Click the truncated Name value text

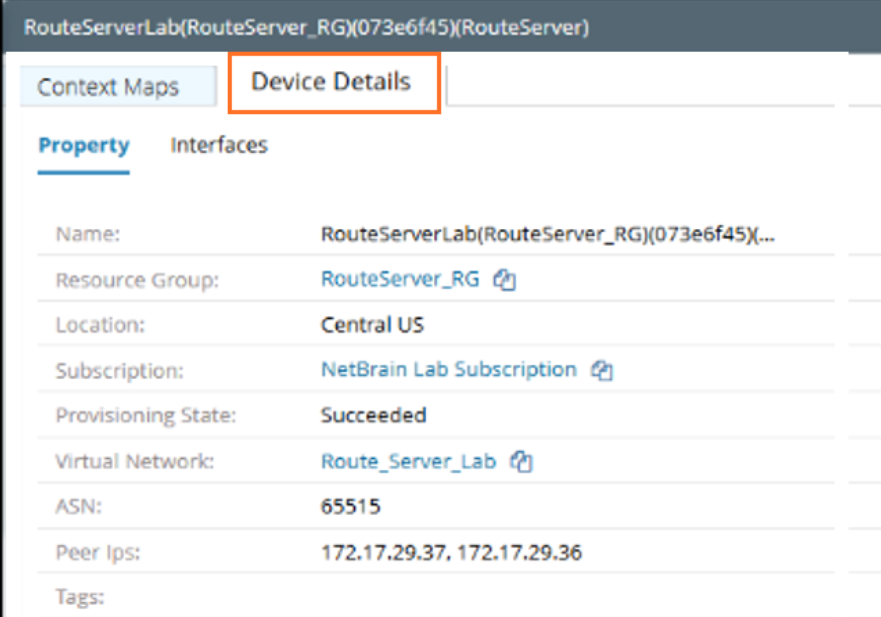547,235
